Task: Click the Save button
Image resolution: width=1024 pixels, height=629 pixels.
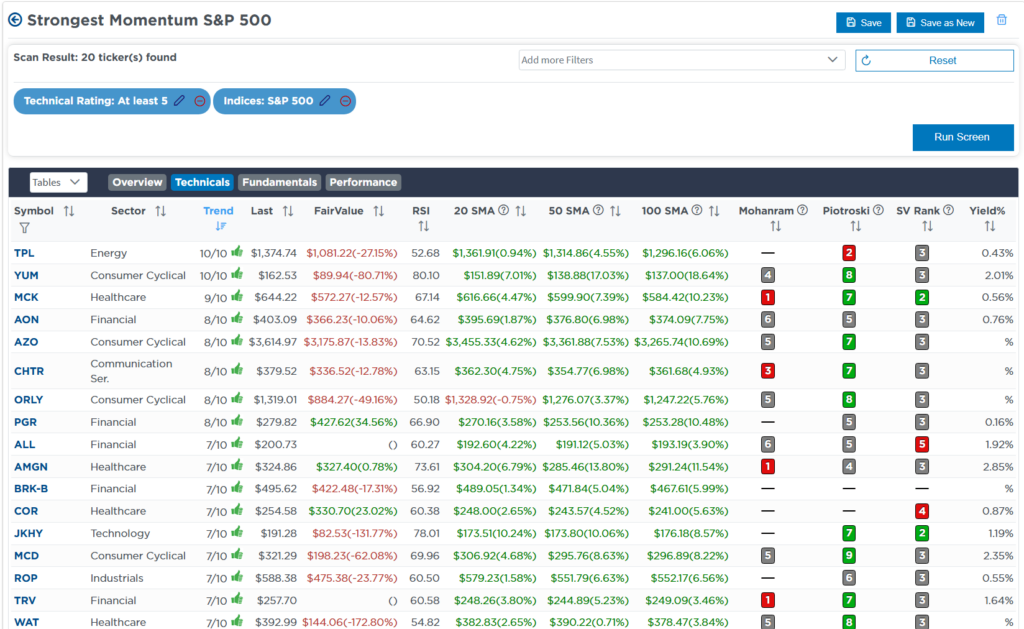Action: click(863, 22)
